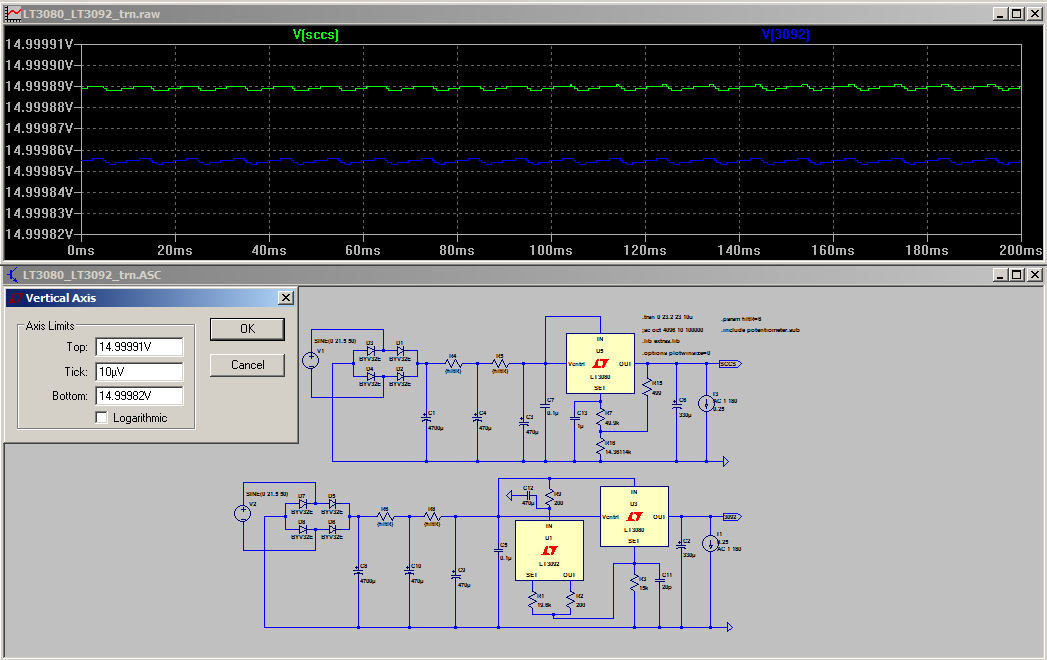Click the 3092 output net label
The image size is (1047, 660).
click(x=732, y=517)
